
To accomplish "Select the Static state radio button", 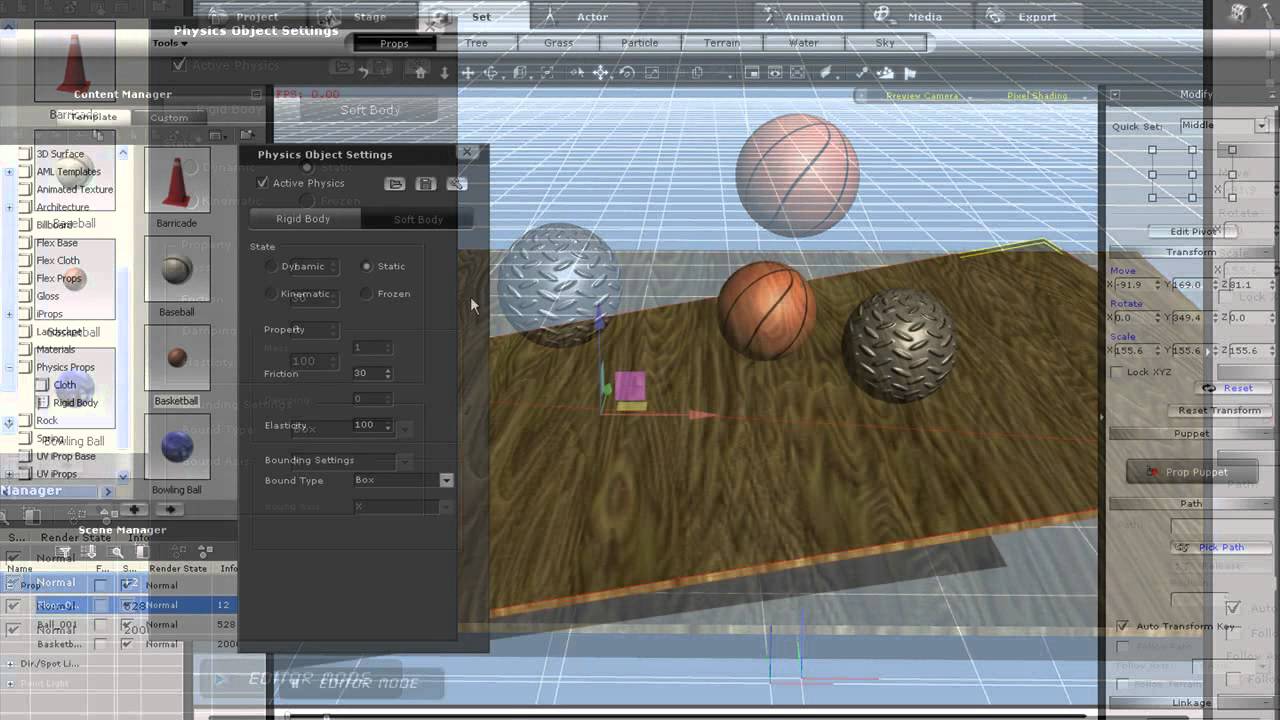I will [x=367, y=266].
